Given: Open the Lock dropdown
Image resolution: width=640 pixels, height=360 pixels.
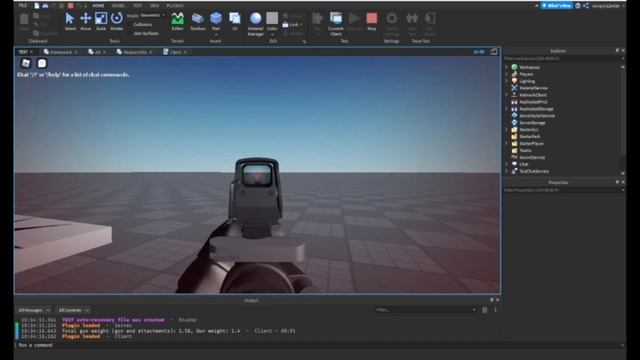Looking at the screenshot, I should click(x=293, y=25).
